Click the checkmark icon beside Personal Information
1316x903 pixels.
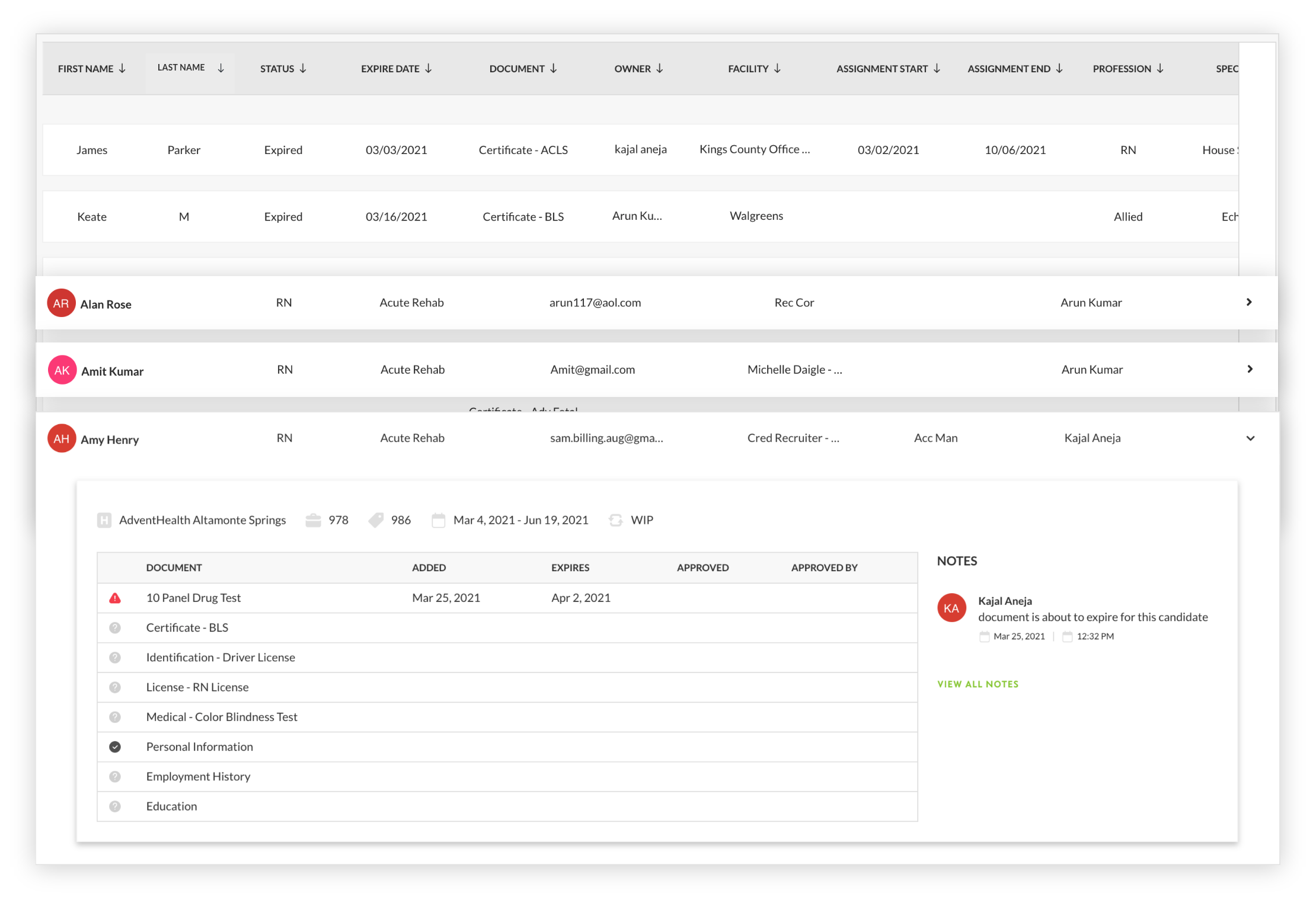115,747
